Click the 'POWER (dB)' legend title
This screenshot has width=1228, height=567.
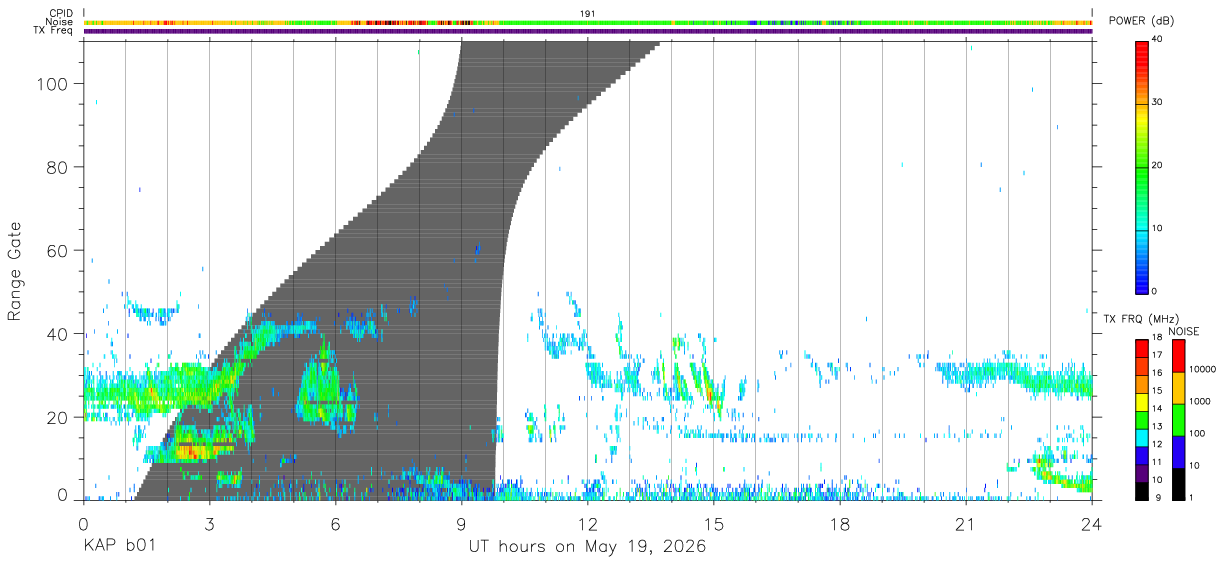(x=1141, y=22)
